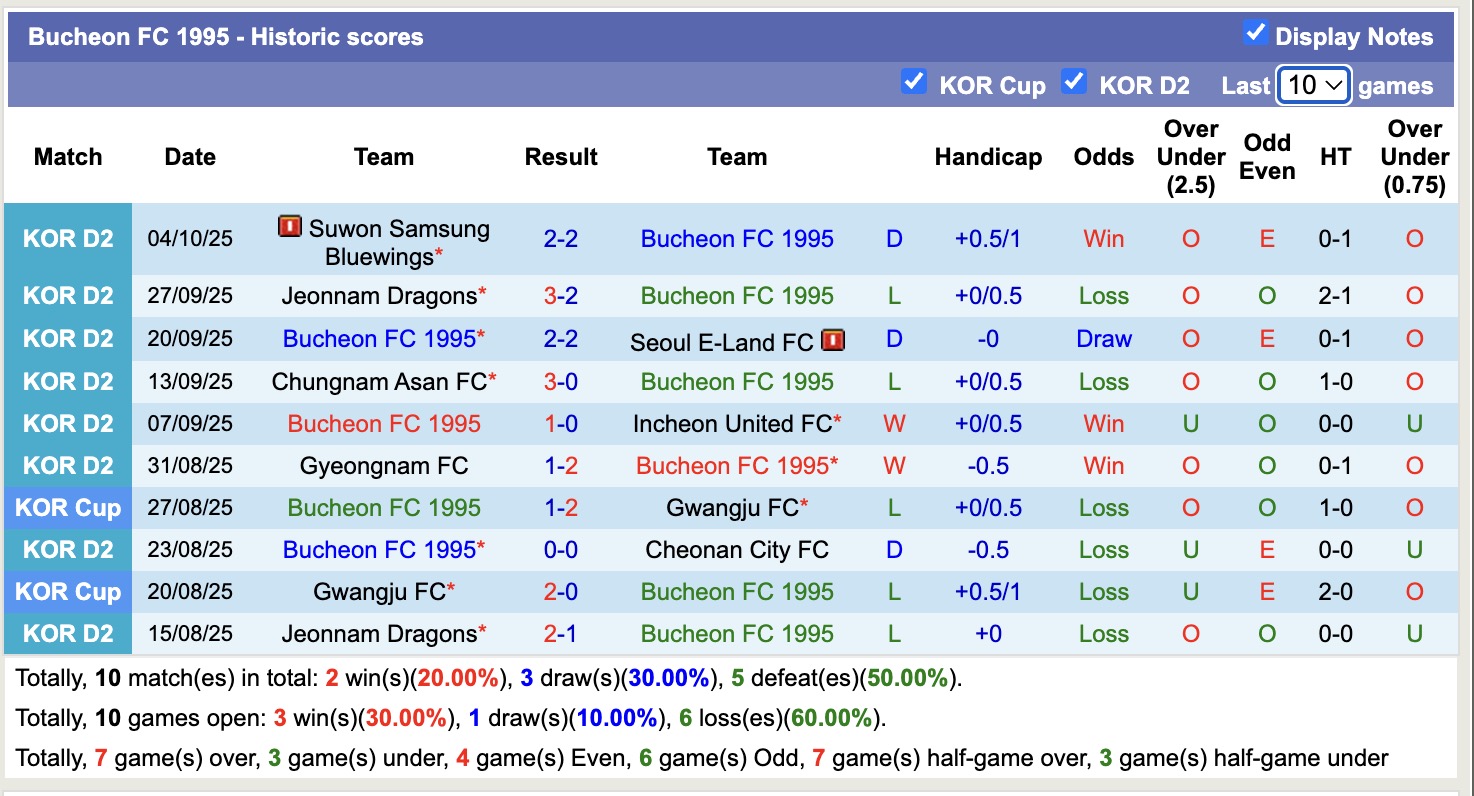
Task: Disable the KOR Cup filter checkbox
Action: coord(914,82)
